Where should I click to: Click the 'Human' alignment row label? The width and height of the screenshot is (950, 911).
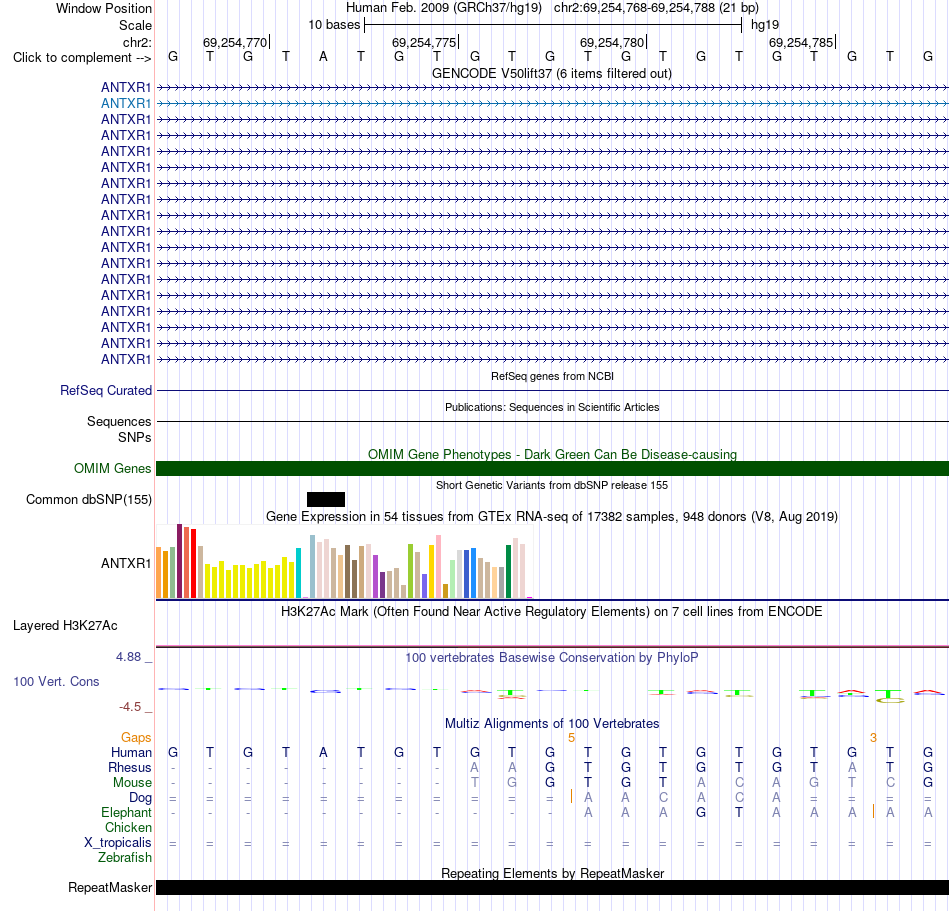131,753
